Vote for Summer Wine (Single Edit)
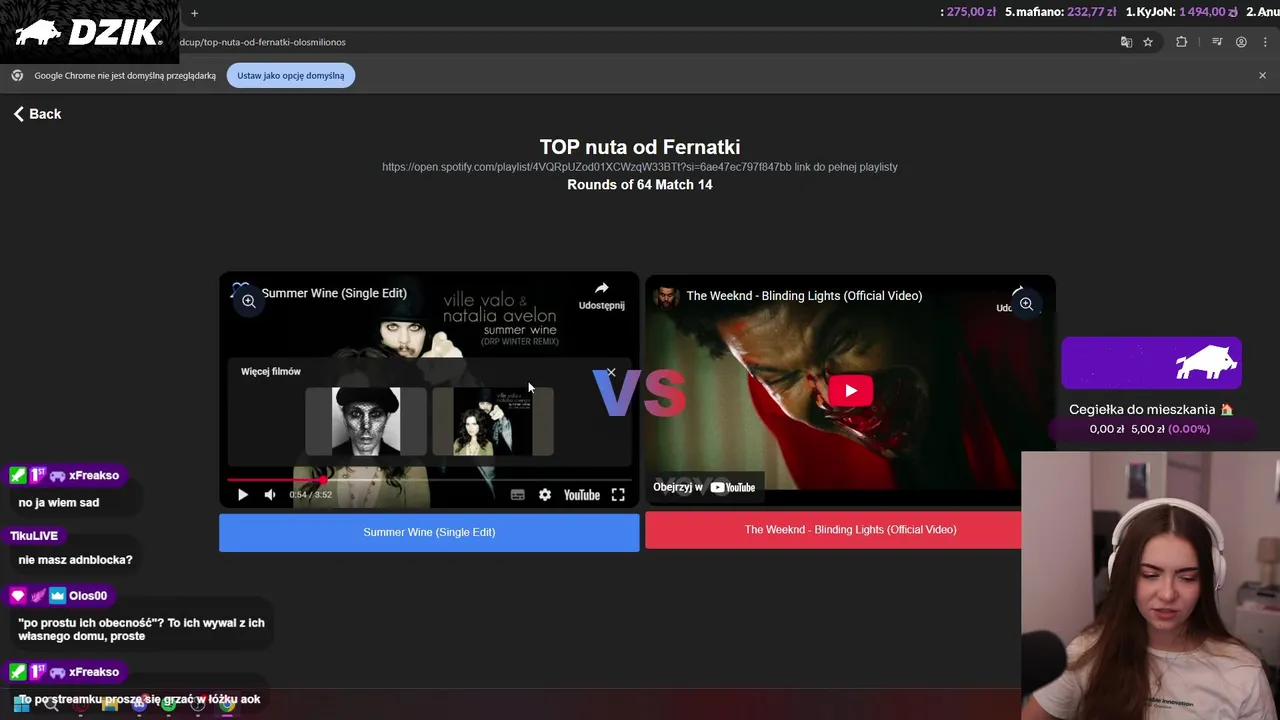 coord(429,532)
